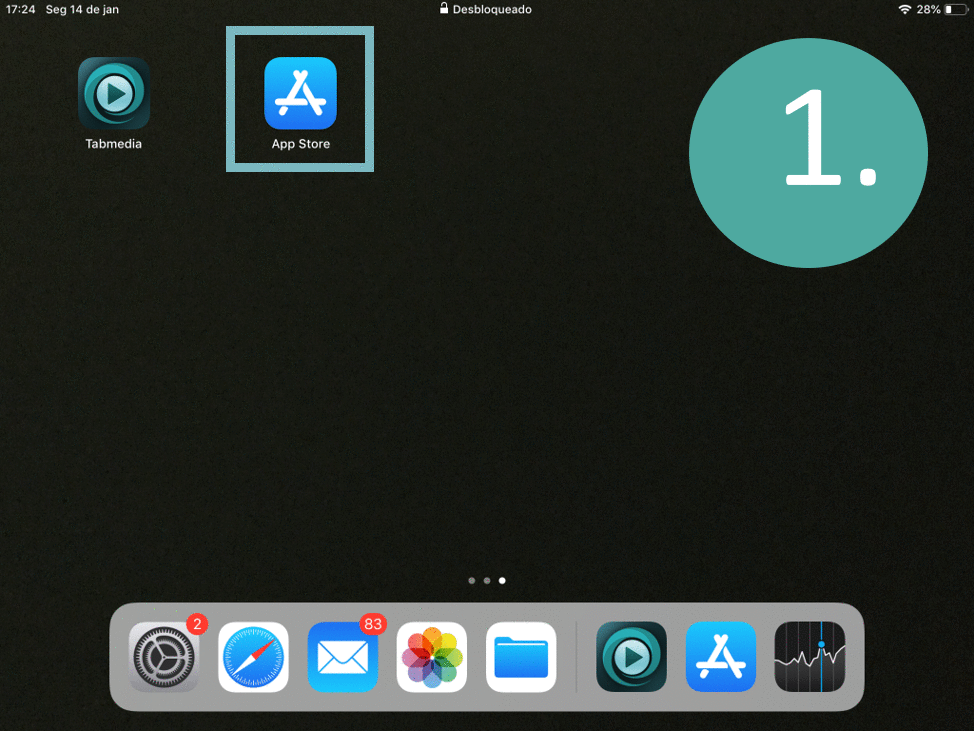This screenshot has height=731, width=977.
Task: Open the App Store on home screen
Action: coord(300,93)
